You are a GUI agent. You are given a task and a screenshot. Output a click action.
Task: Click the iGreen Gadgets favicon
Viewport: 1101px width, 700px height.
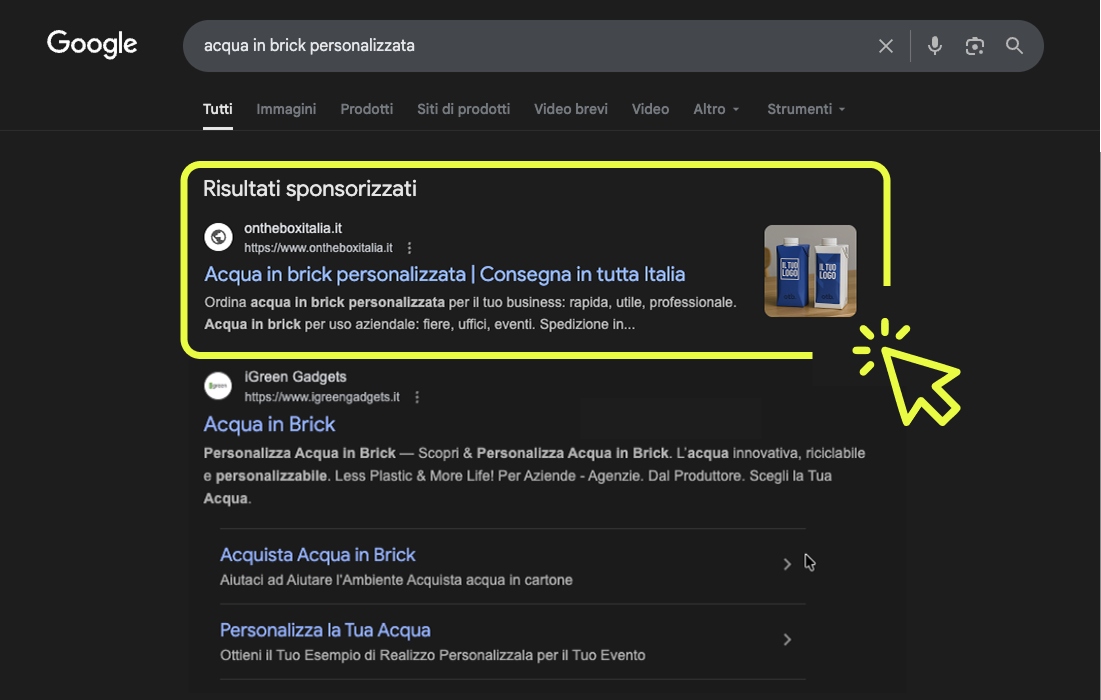pos(218,386)
